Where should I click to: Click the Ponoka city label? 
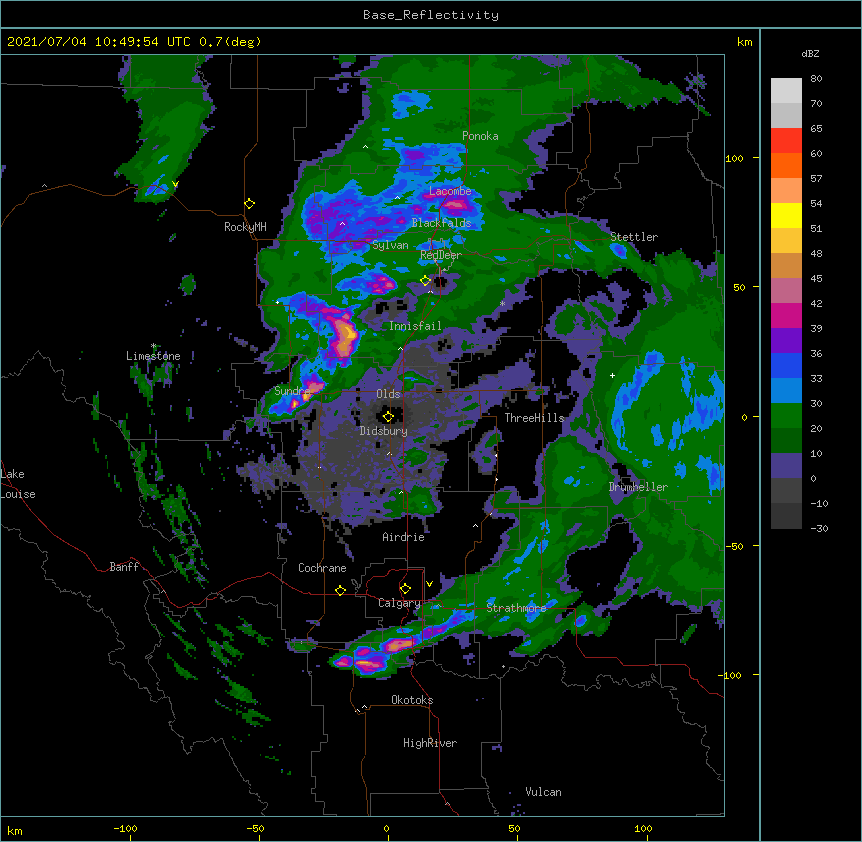click(480, 136)
